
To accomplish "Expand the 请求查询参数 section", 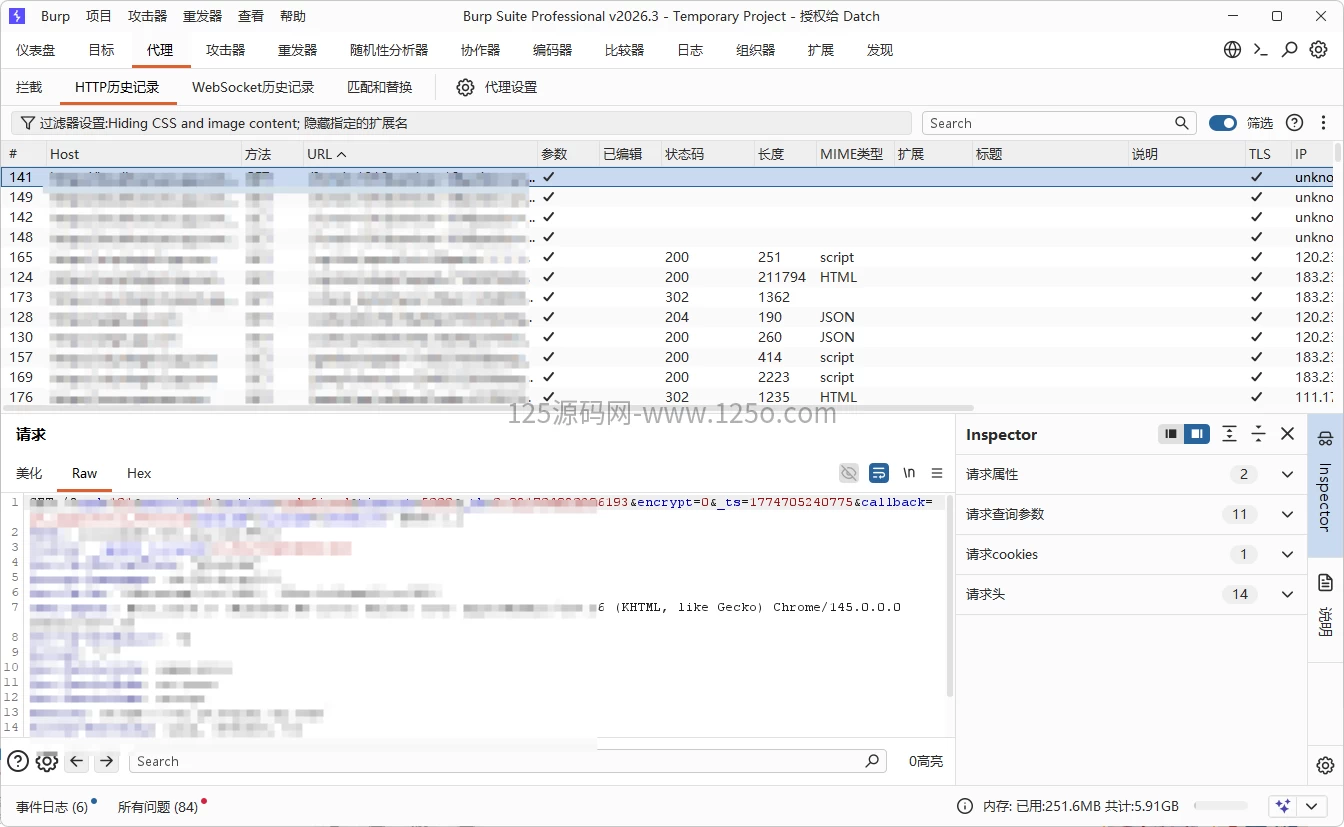I will [x=1287, y=515].
